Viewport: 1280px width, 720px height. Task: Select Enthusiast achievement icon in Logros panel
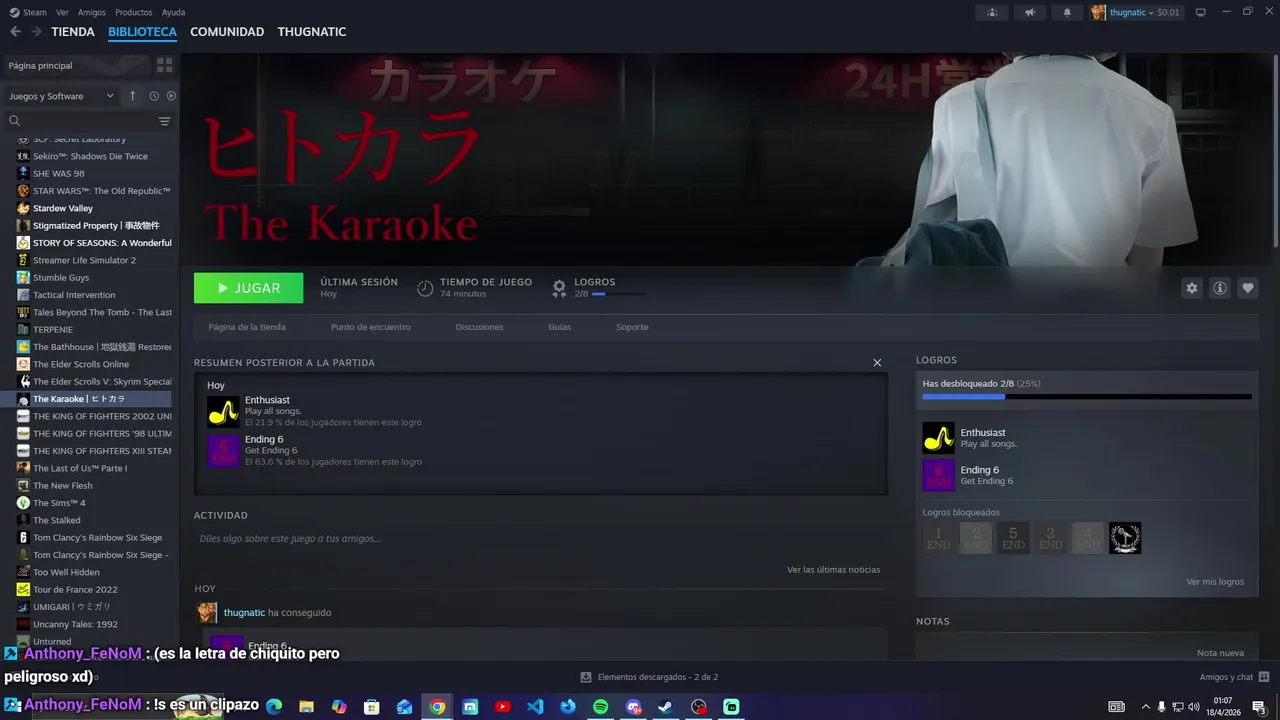pyautogui.click(x=938, y=438)
